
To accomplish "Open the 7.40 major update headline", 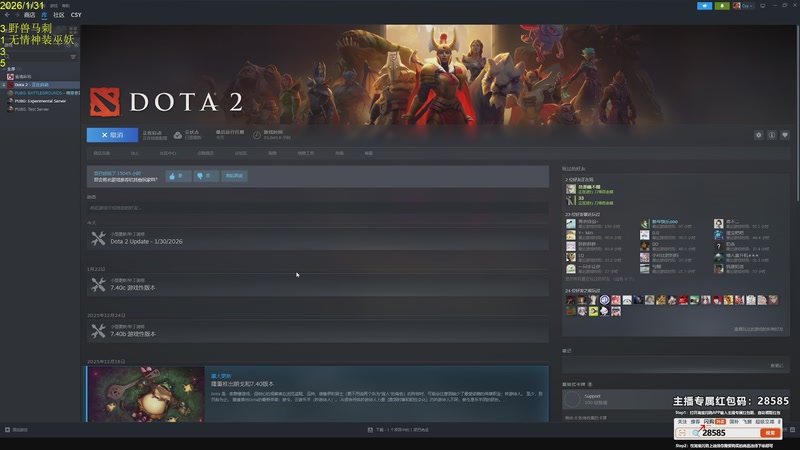I will coord(242,384).
